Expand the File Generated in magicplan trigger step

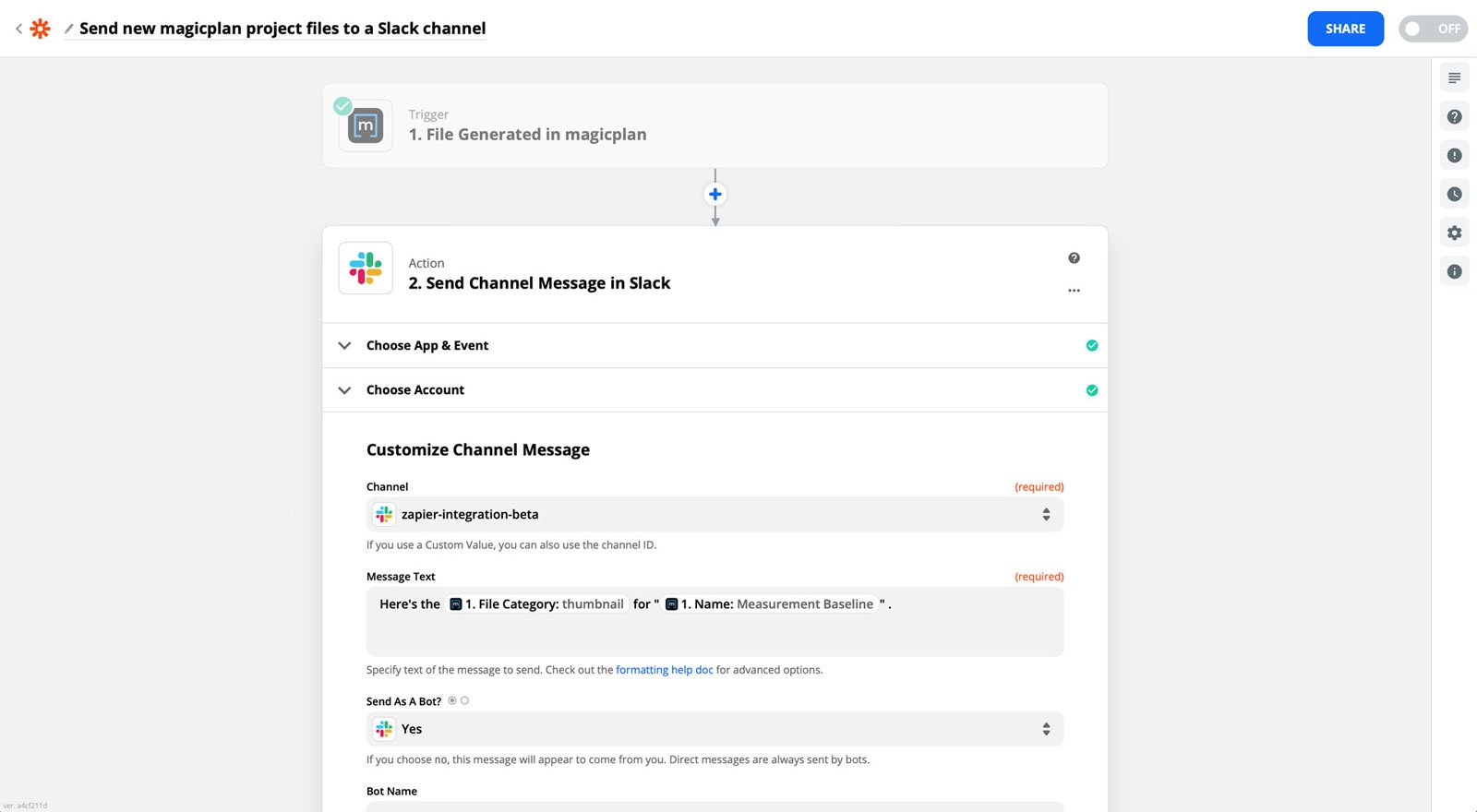click(x=714, y=125)
